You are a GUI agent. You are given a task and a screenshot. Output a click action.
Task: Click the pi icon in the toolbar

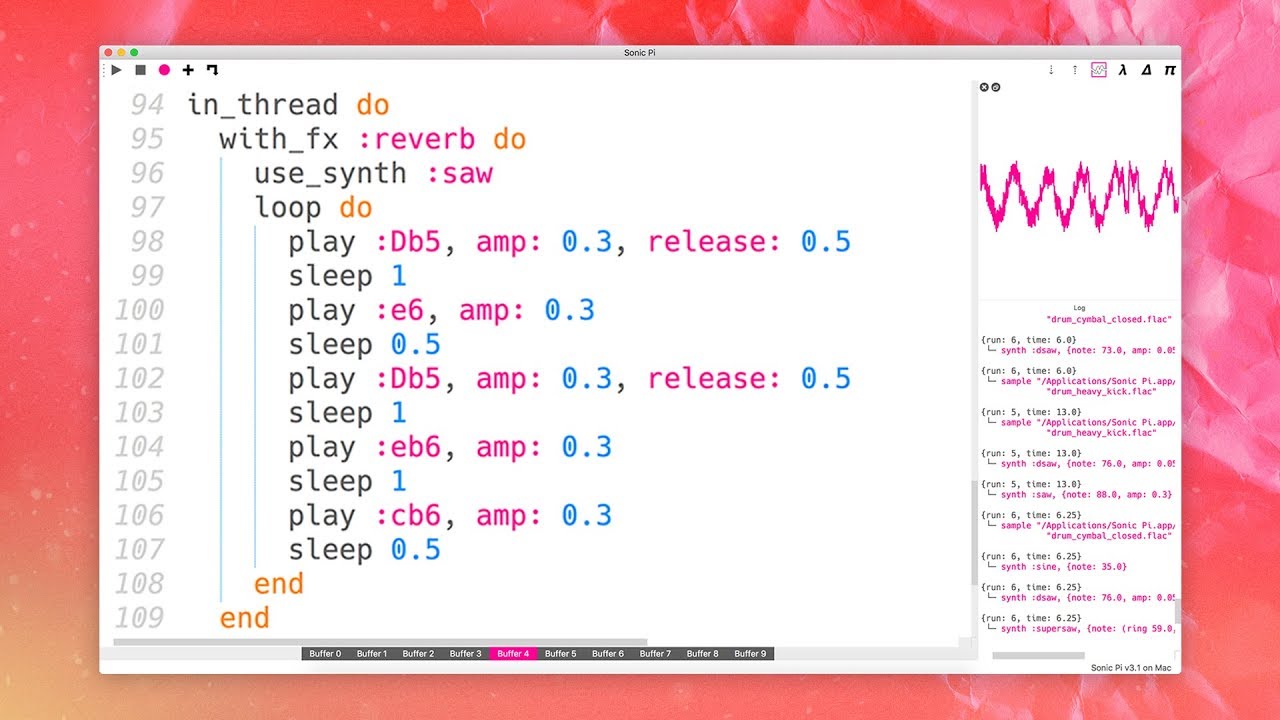click(x=1169, y=70)
